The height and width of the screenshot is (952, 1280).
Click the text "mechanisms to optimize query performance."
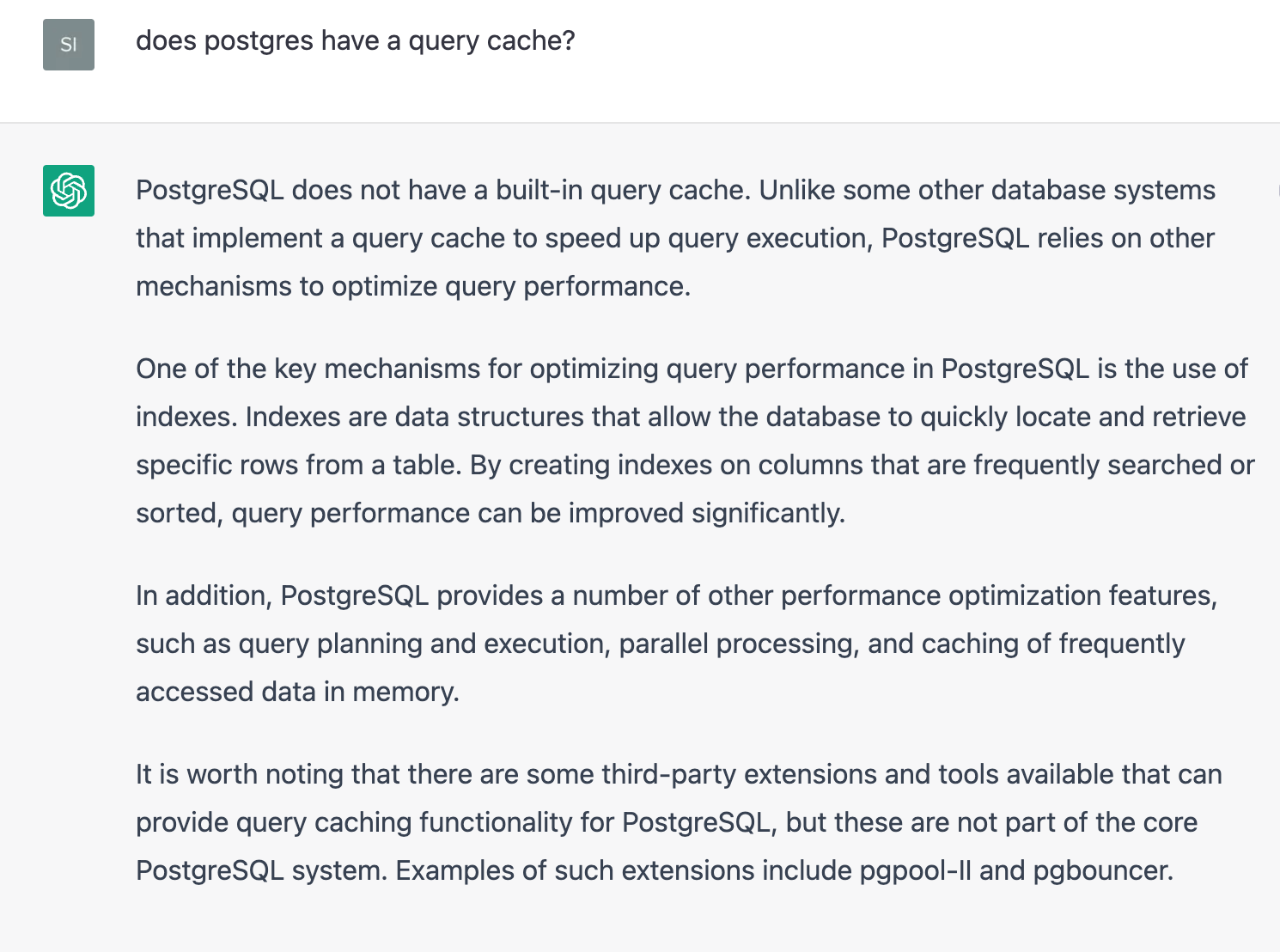(x=412, y=286)
